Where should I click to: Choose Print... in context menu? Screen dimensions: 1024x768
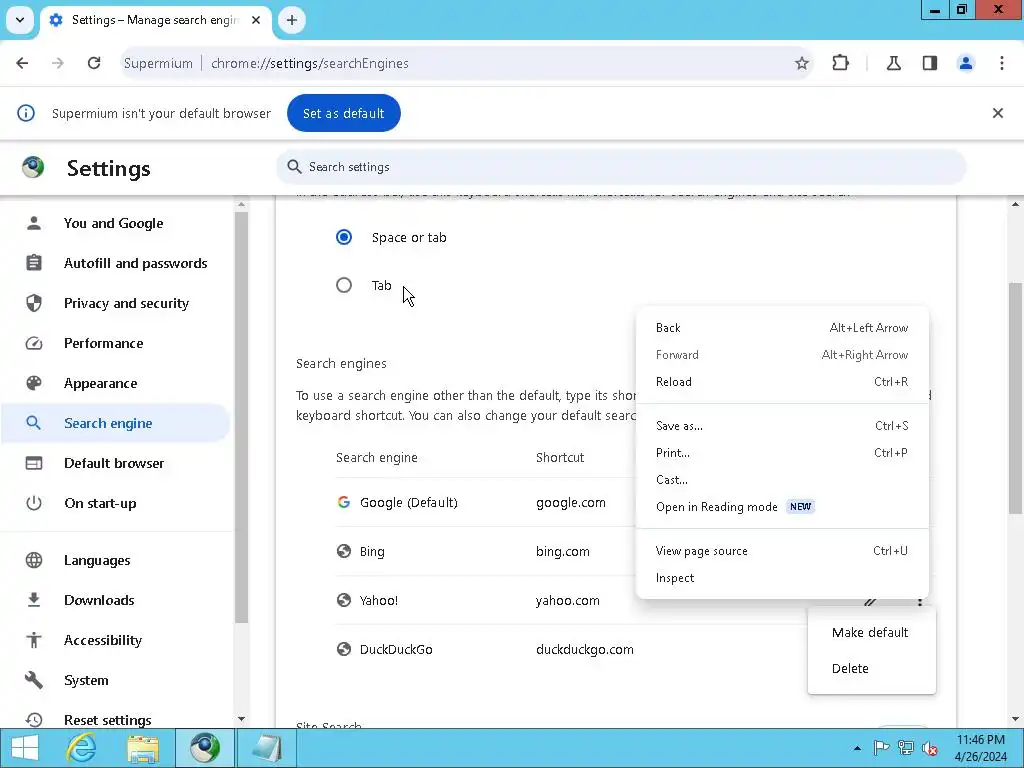[x=782, y=453]
